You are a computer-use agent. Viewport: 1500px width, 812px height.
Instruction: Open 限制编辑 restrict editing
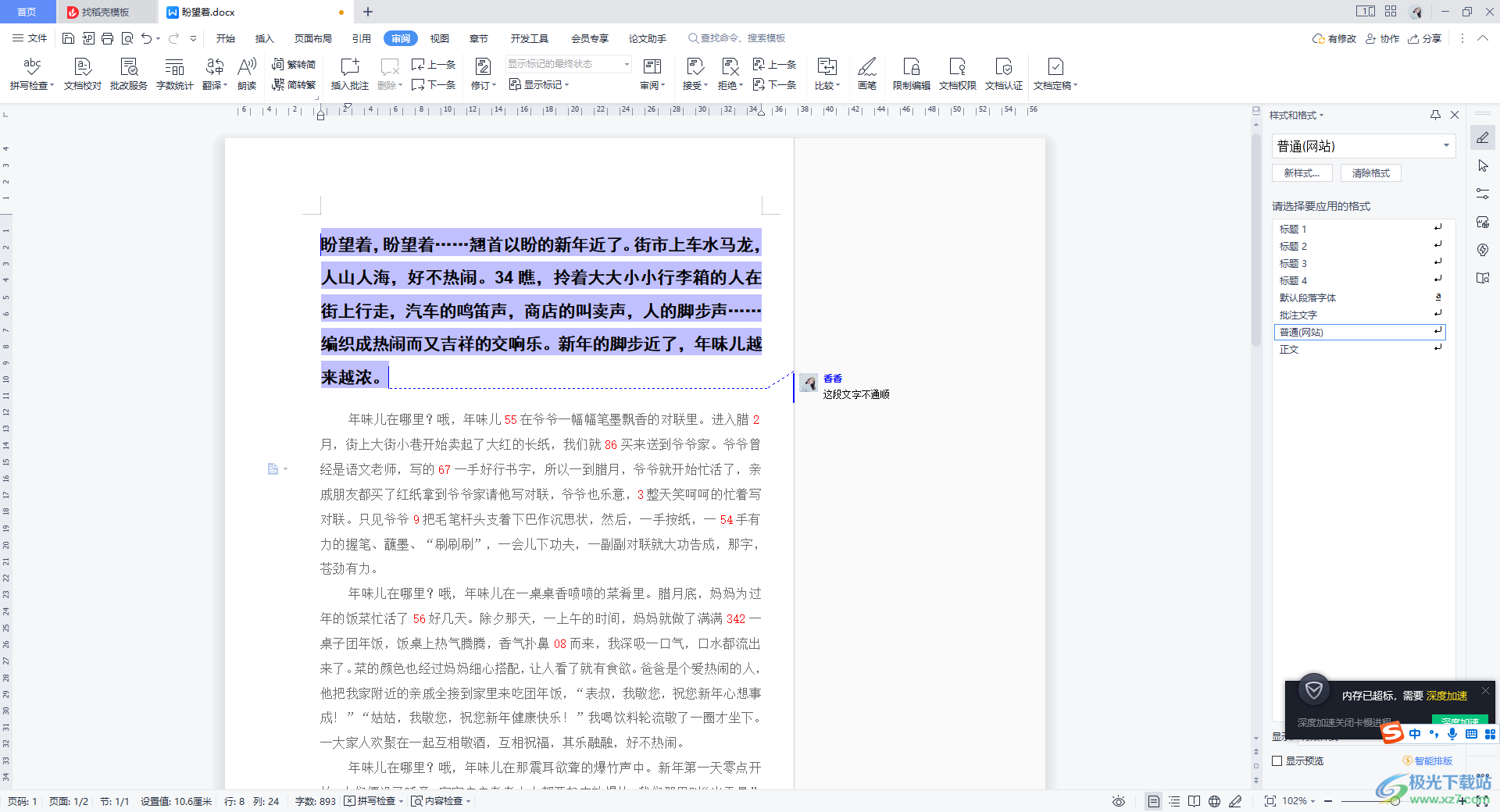(x=912, y=73)
